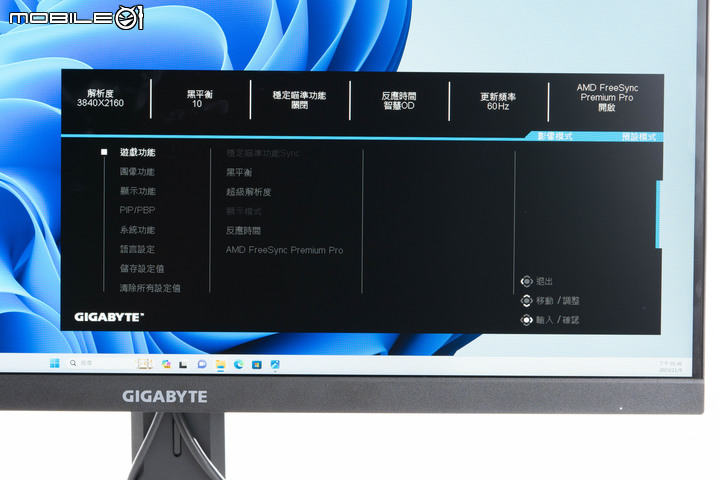Open the Copilot colorful taskbar icon
The height and width of the screenshot is (480, 720).
click(166, 364)
